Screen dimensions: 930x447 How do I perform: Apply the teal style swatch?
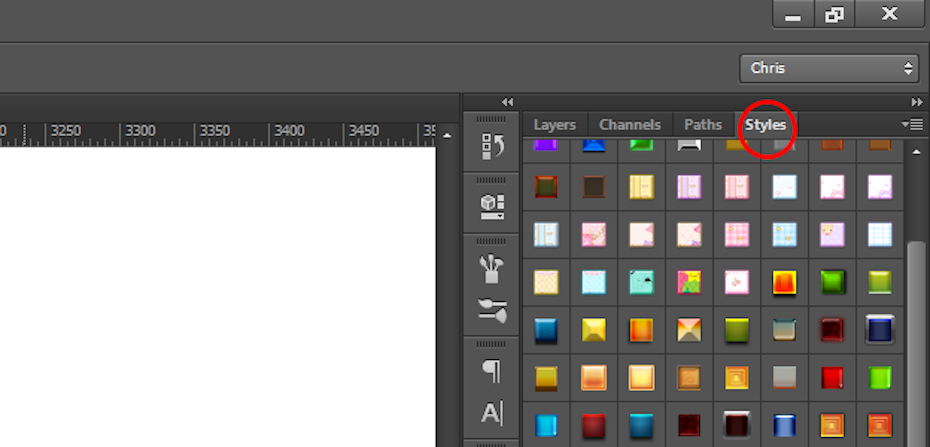[x=642, y=282]
